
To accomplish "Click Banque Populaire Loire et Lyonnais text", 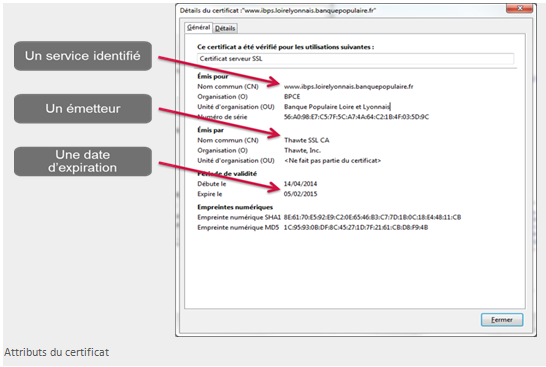I will 337,107.
